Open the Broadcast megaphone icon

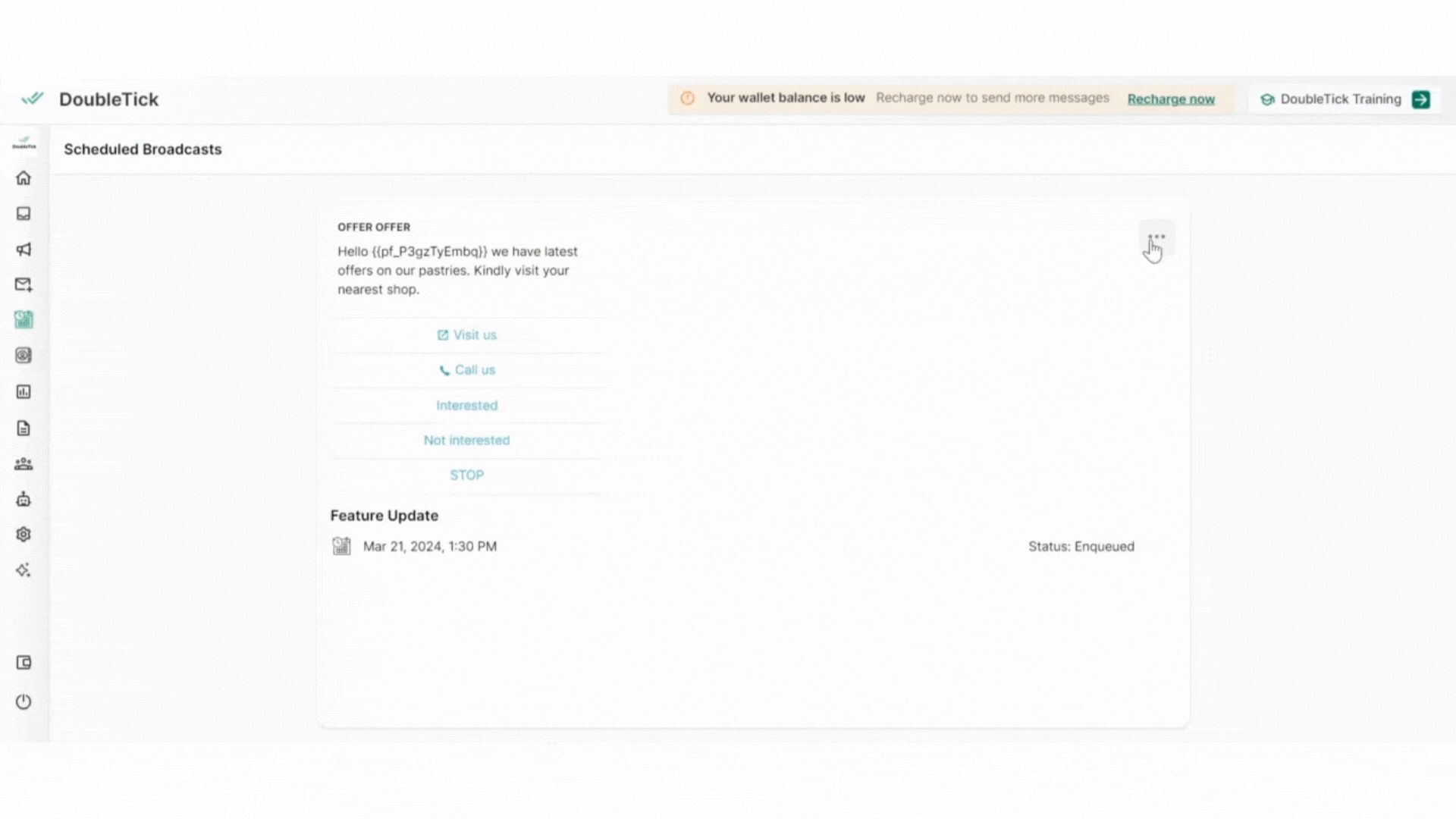tap(24, 249)
